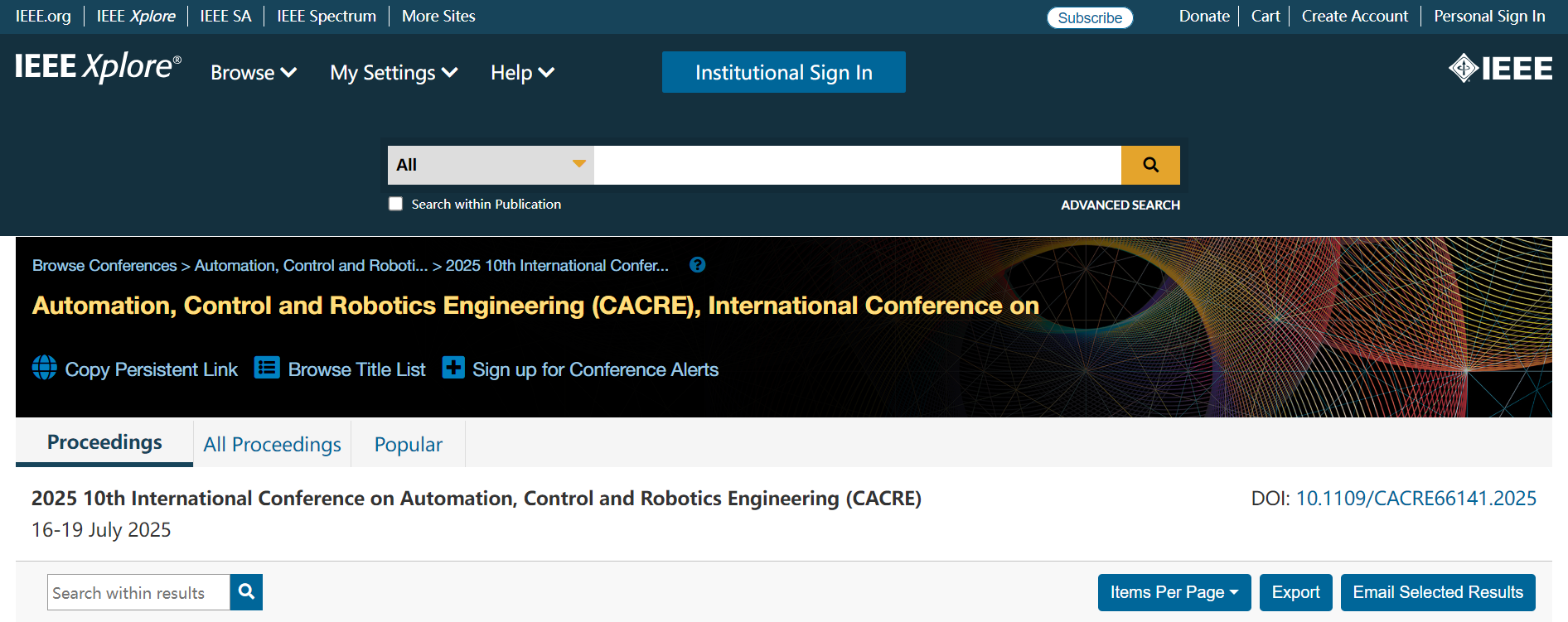Click the blue help question mark icon
The width and height of the screenshot is (1568, 622).
click(x=698, y=265)
